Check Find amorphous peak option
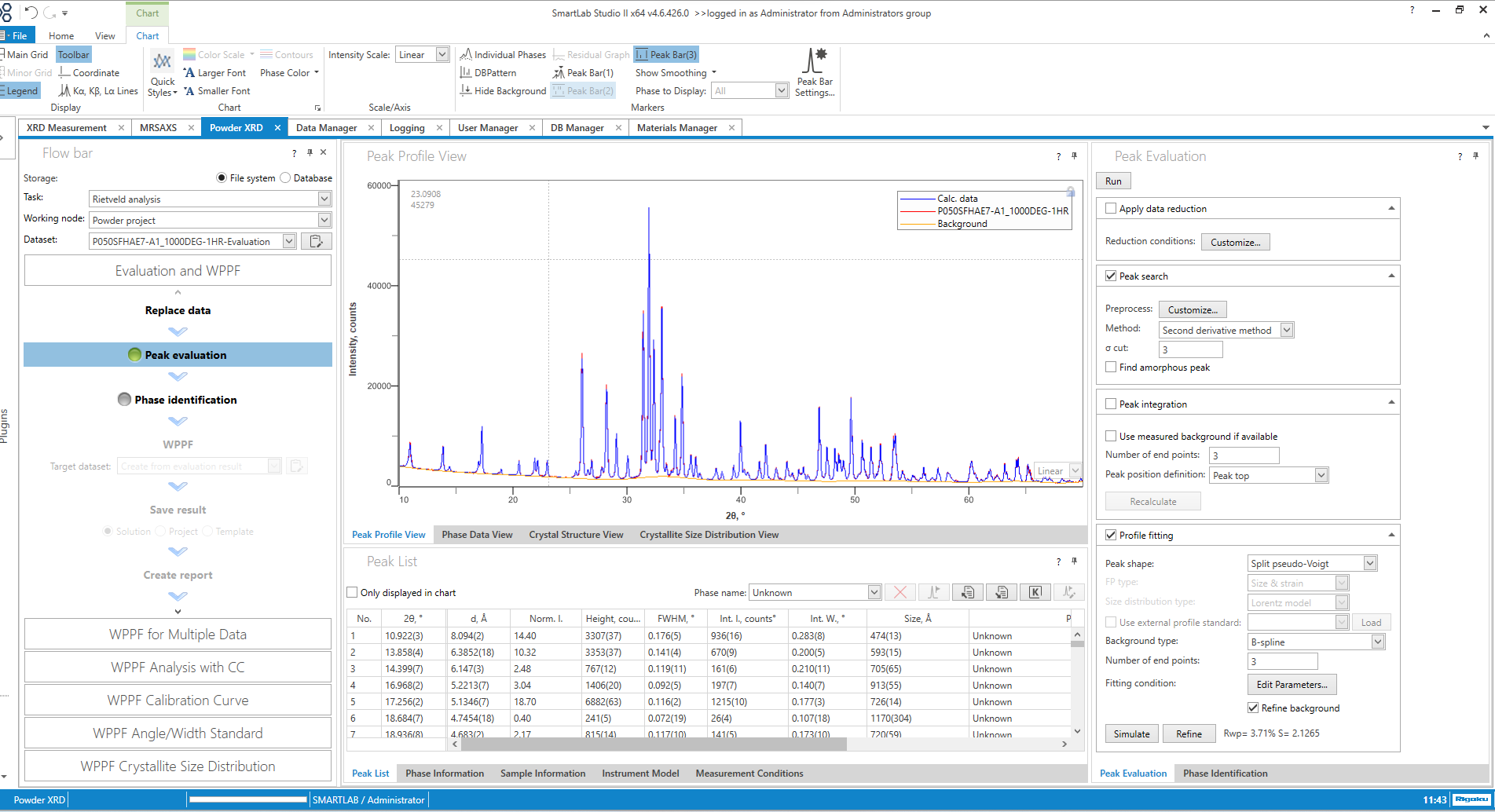The image size is (1495, 812). [x=1111, y=368]
